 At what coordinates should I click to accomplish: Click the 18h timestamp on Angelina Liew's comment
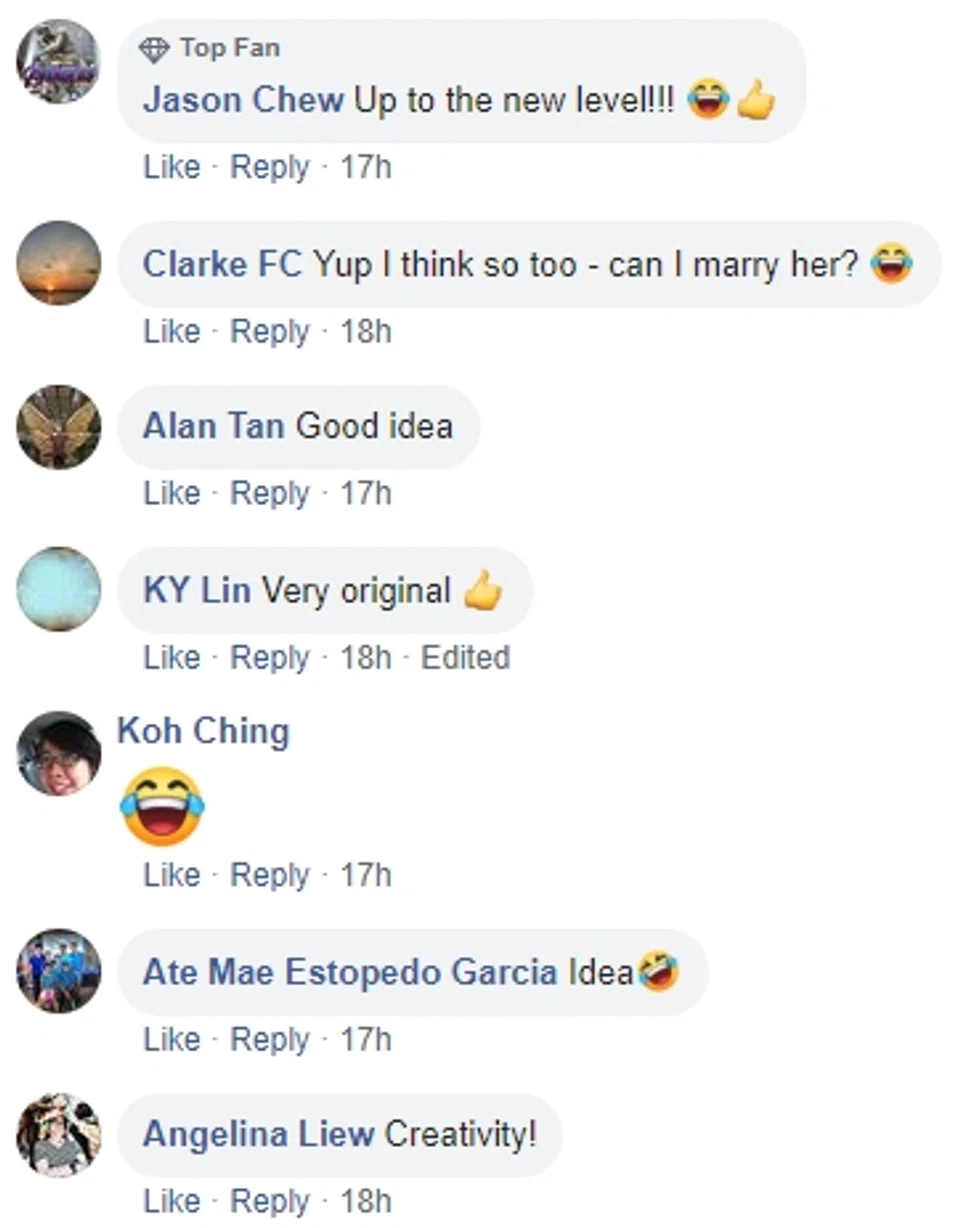pyautogui.click(x=365, y=1201)
